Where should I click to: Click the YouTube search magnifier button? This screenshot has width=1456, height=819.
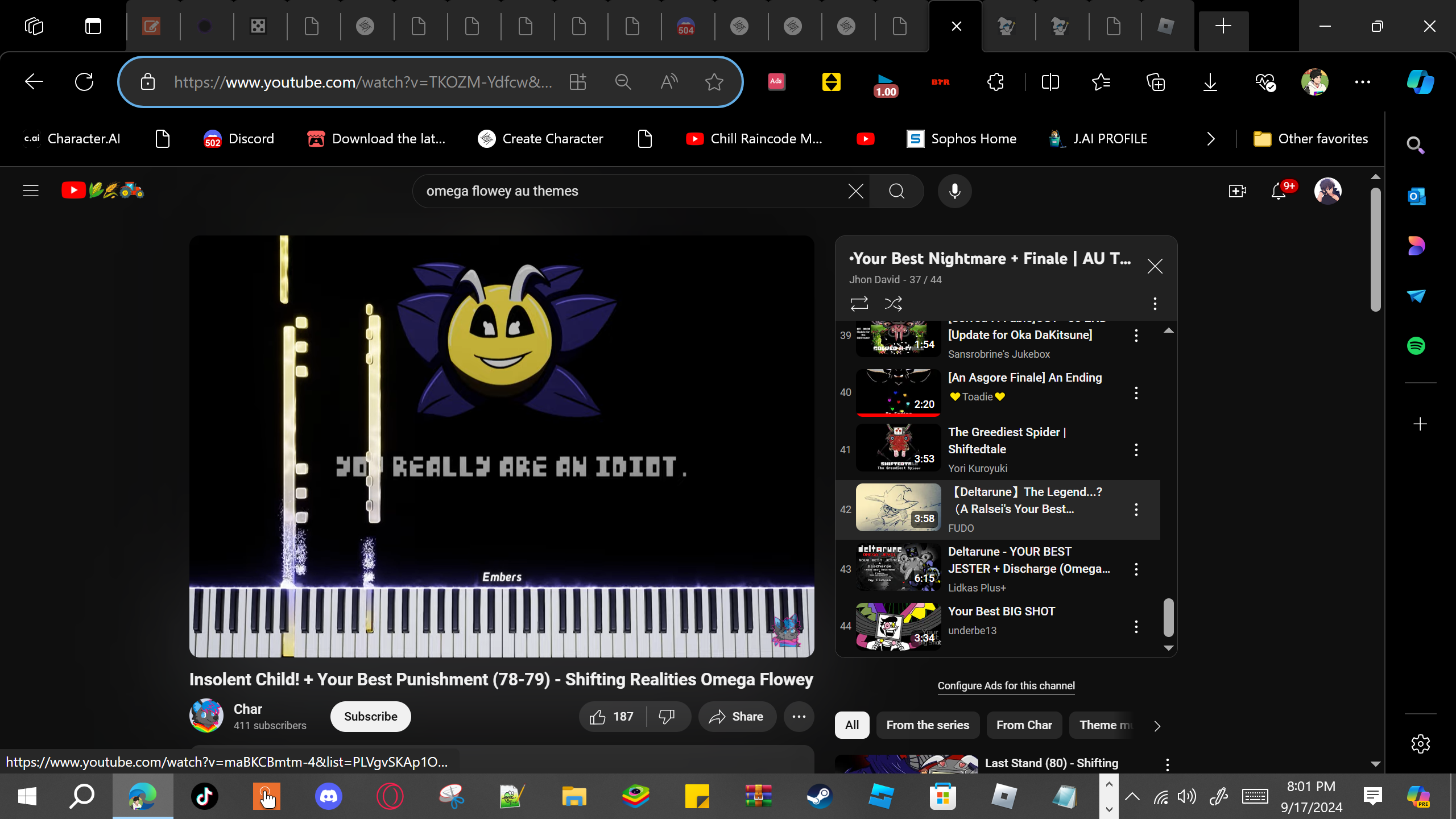coord(896,191)
